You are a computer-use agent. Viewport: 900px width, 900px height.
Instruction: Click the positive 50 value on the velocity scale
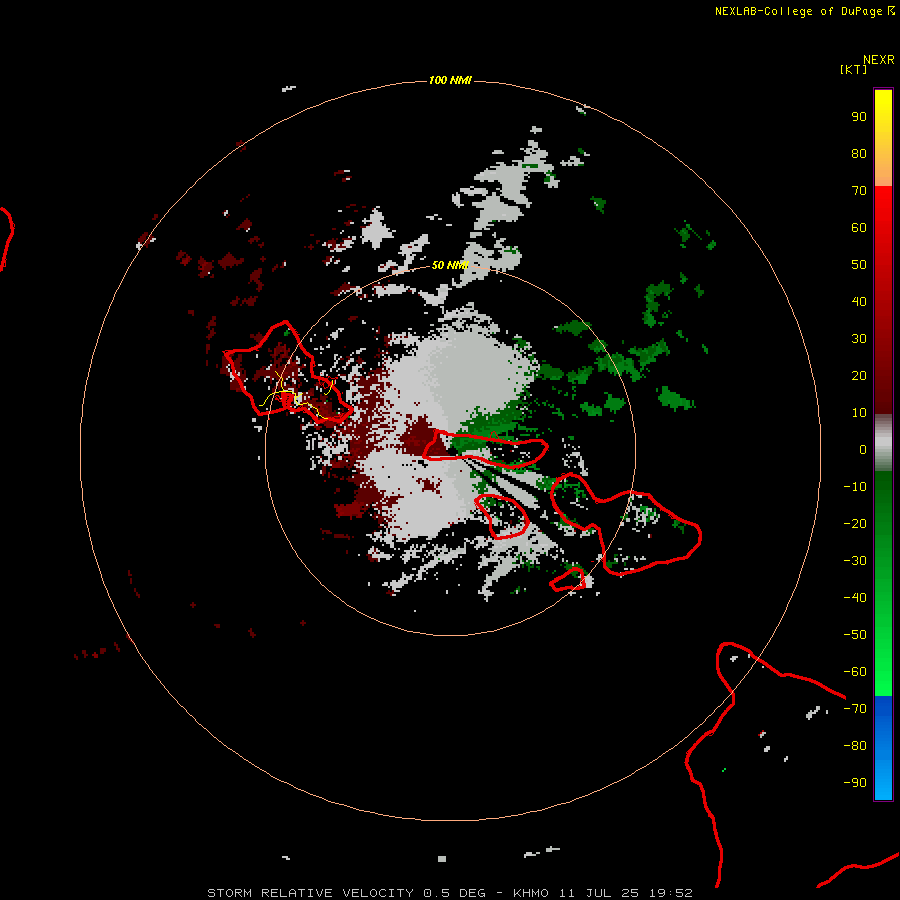click(859, 265)
